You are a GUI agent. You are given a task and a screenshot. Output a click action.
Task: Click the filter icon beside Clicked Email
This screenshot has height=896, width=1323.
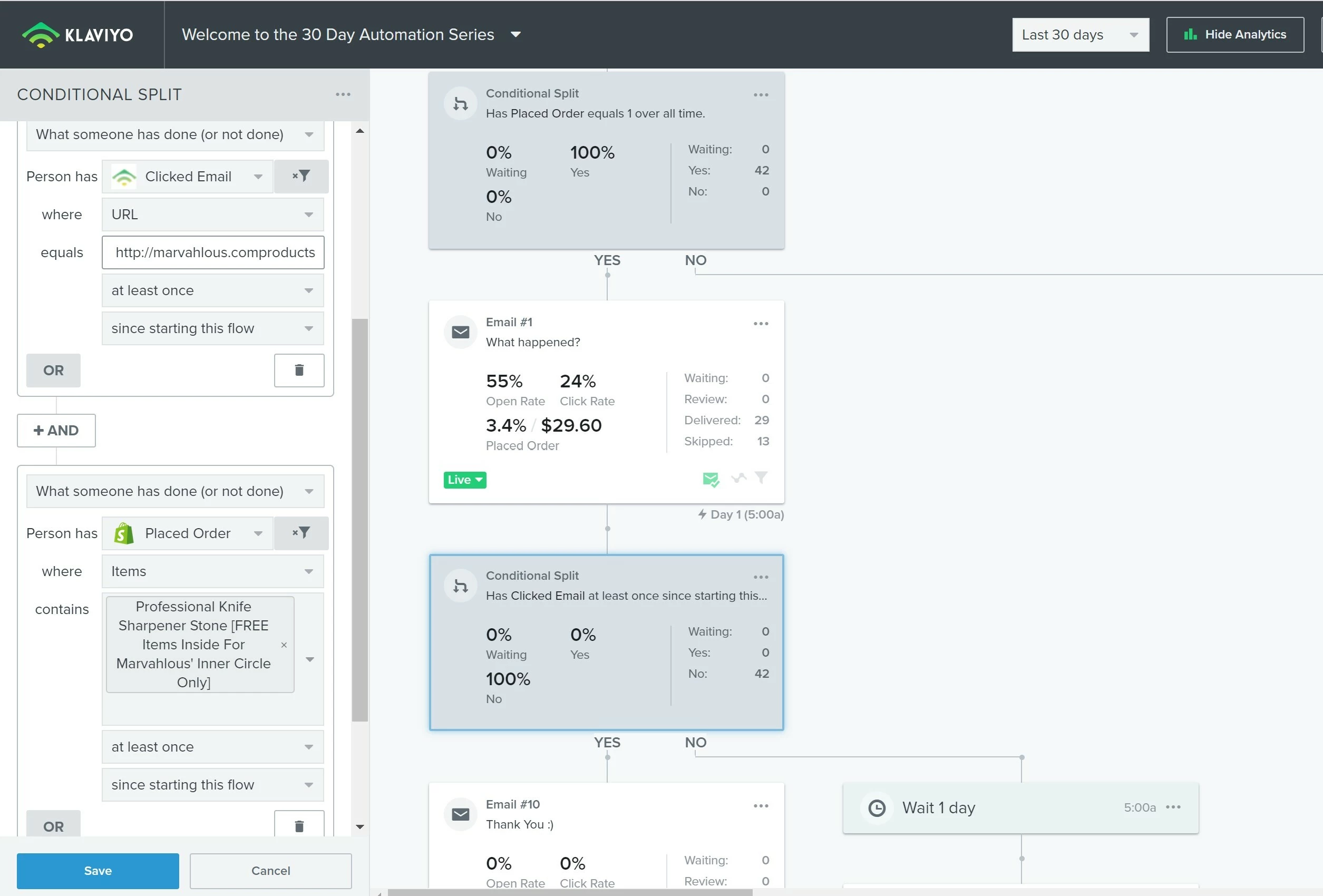pos(301,177)
